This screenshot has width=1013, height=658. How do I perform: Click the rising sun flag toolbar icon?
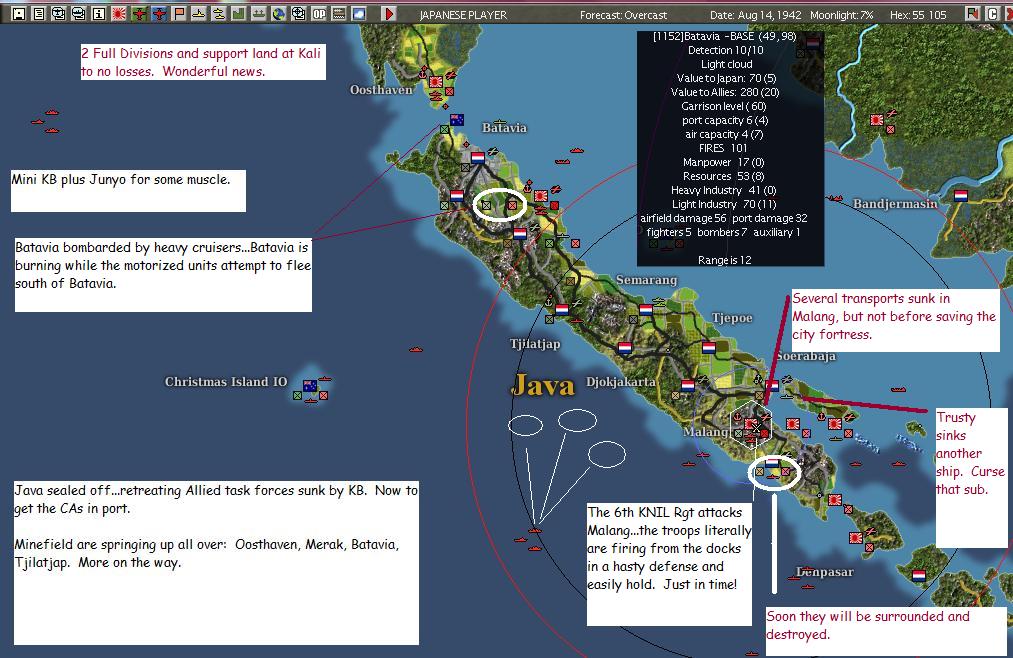(119, 14)
